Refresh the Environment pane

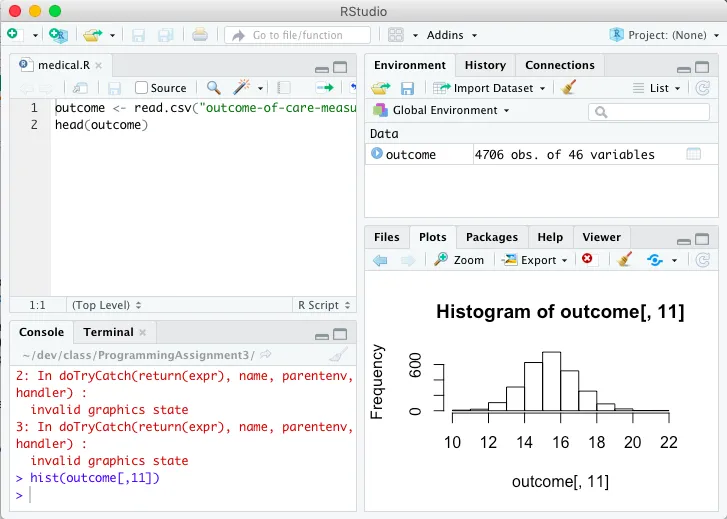coord(702,88)
